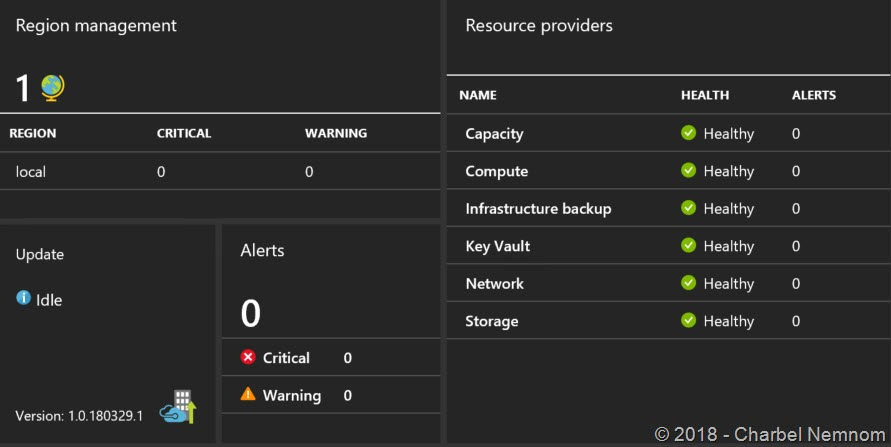This screenshot has width=891, height=447.
Task: Click the region count number 1
Action: (x=22, y=89)
